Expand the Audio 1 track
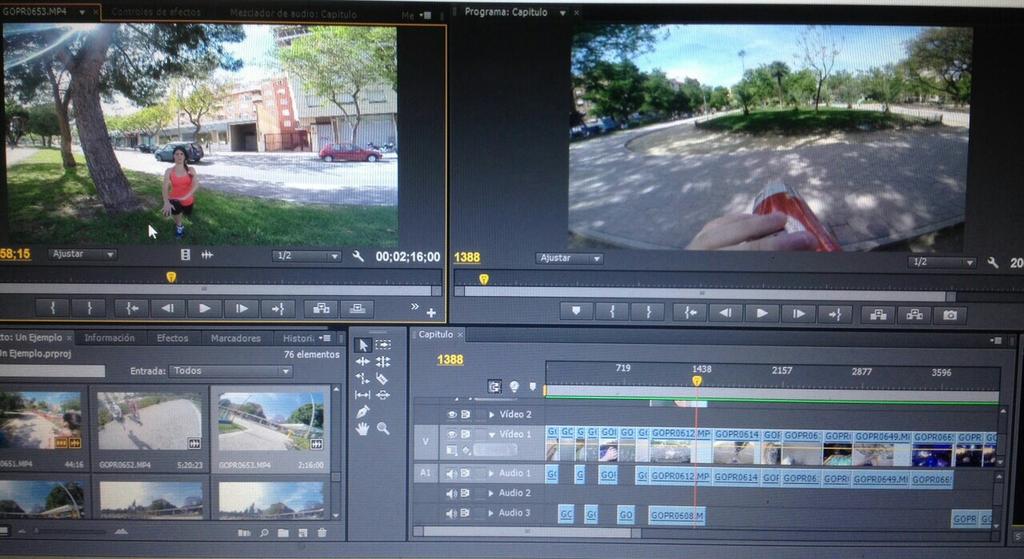 pos(492,473)
